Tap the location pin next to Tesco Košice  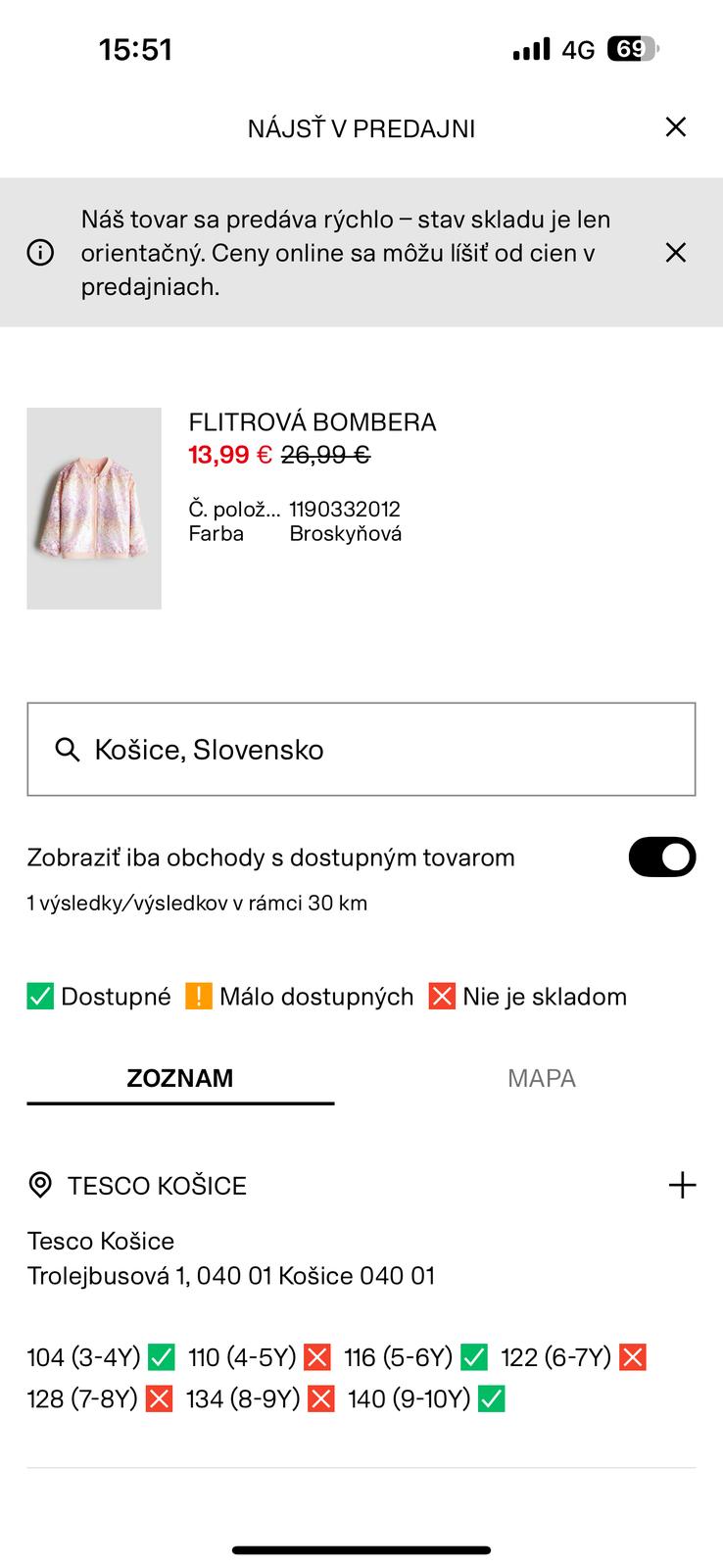click(40, 1185)
